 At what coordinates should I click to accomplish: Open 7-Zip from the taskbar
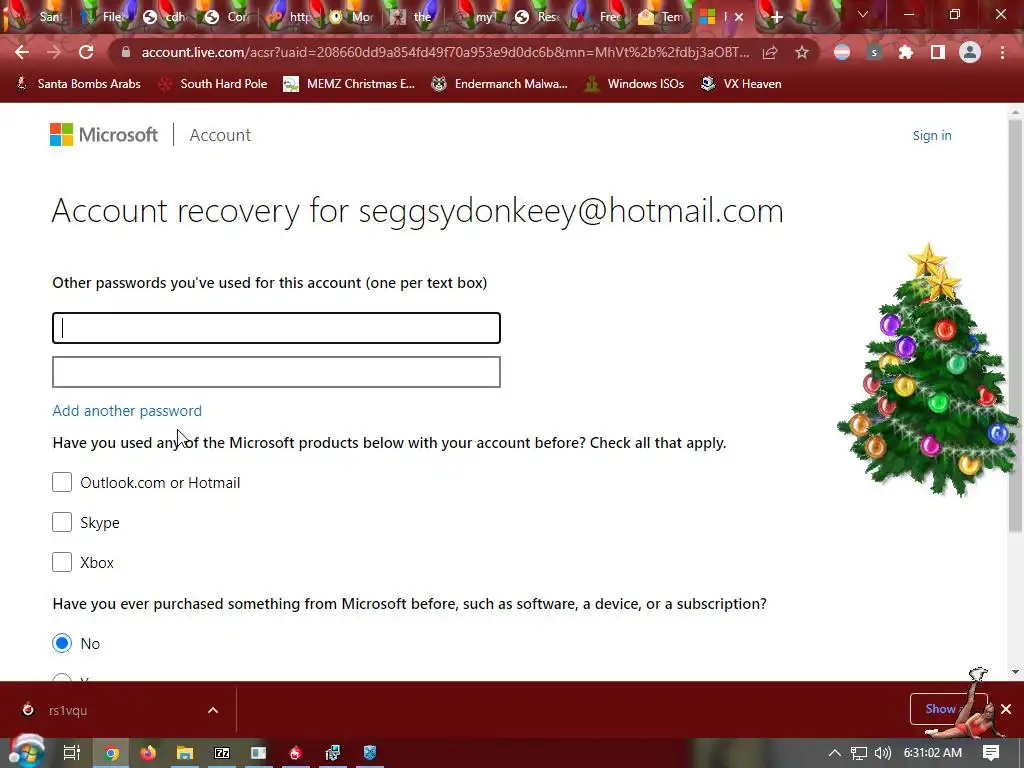(222, 753)
